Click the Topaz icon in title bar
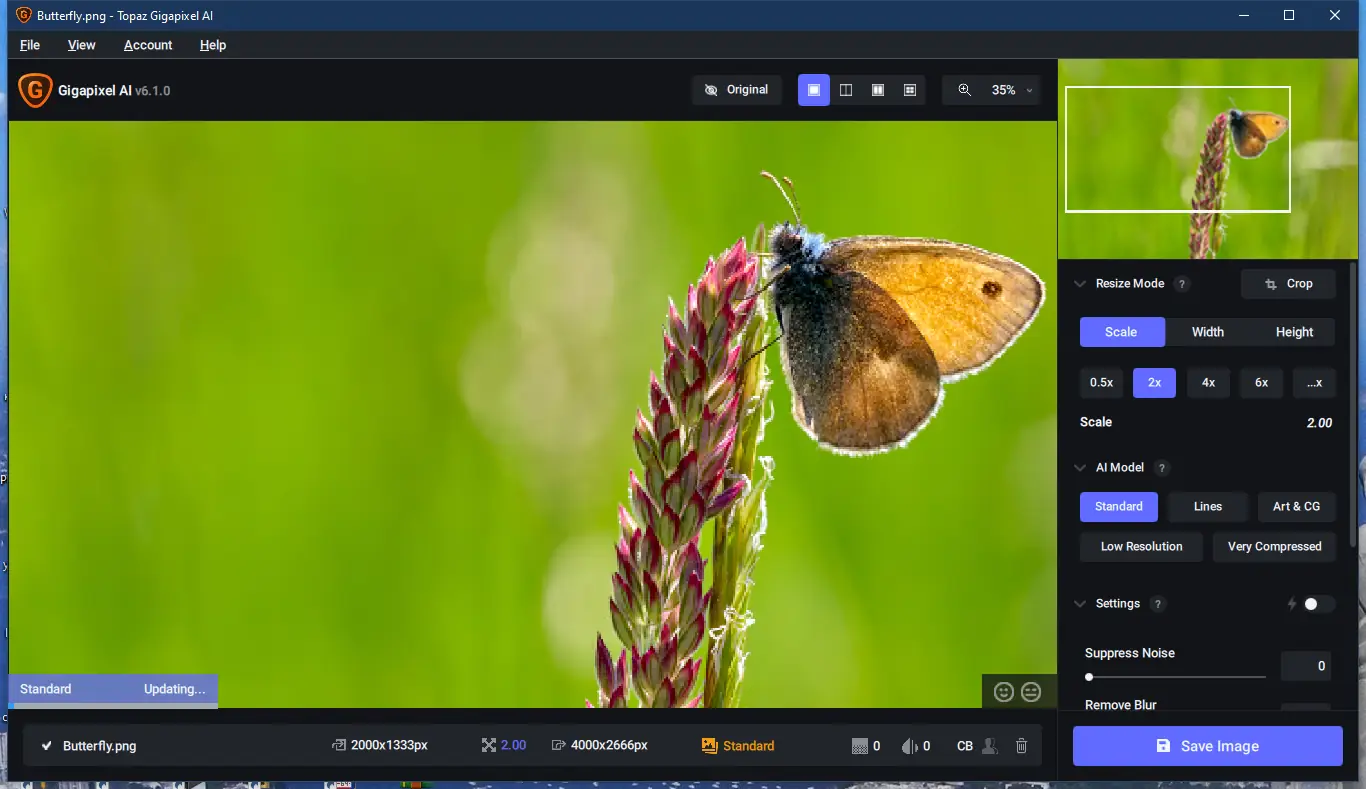1366x789 pixels. click(23, 15)
